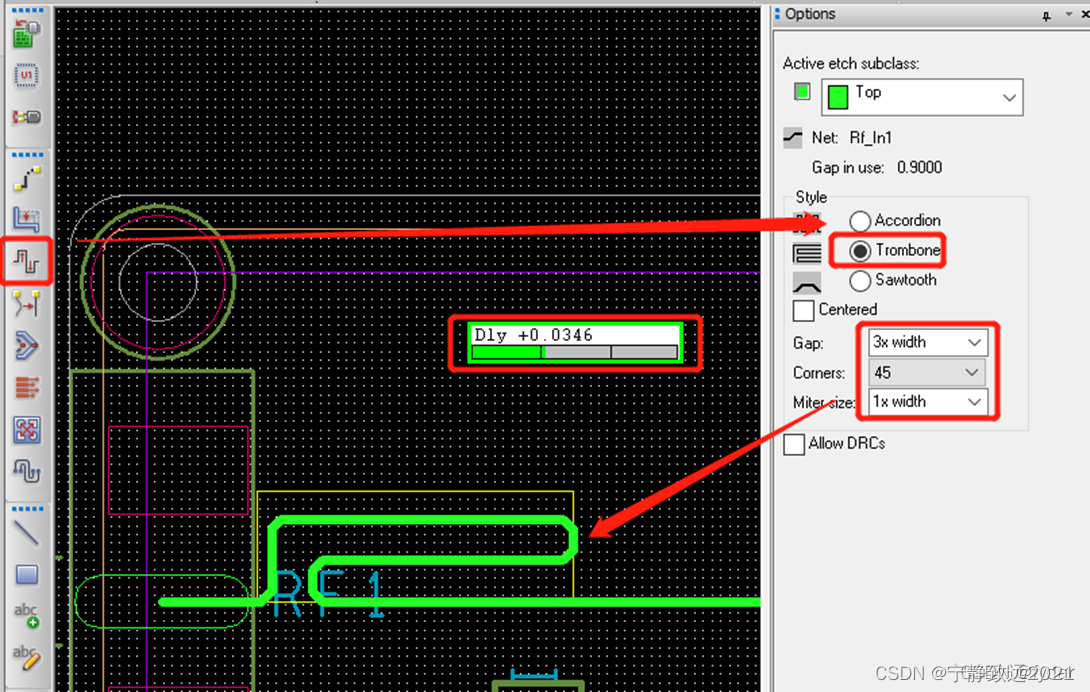Click the blue angled routing tool icon
The height and width of the screenshot is (692, 1090).
26,346
